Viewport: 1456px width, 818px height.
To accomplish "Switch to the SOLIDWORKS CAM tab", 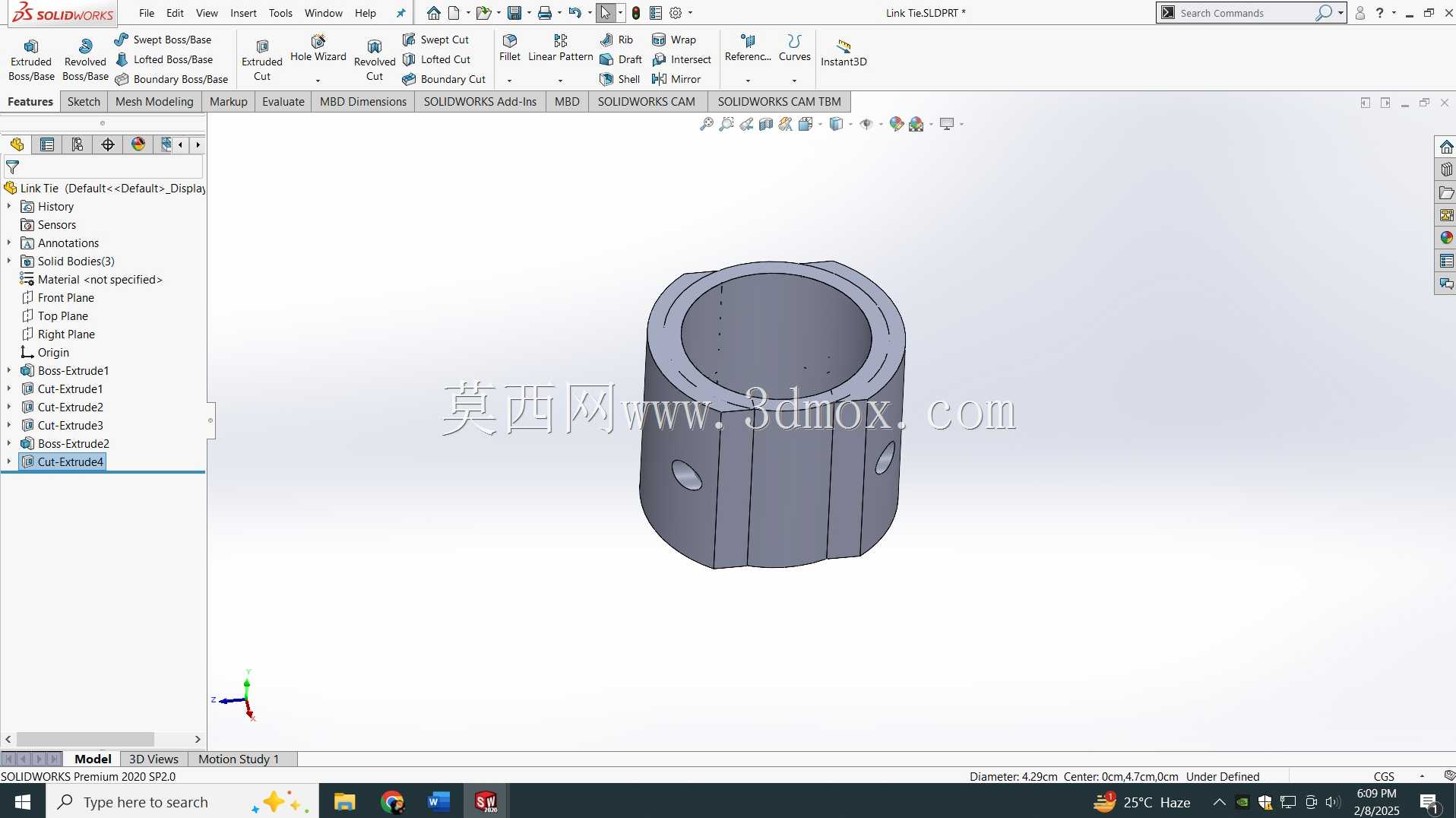I will 646,101.
